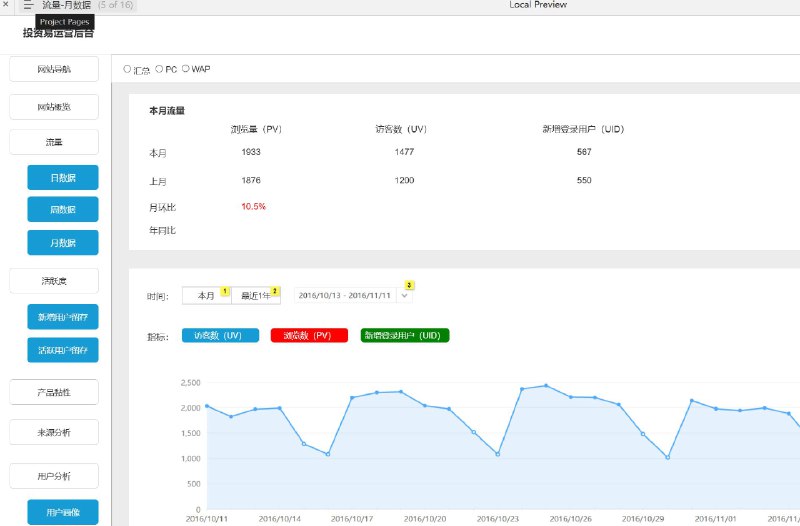Click the 本月流量 section heading
This screenshot has width=800, height=526.
(167, 111)
